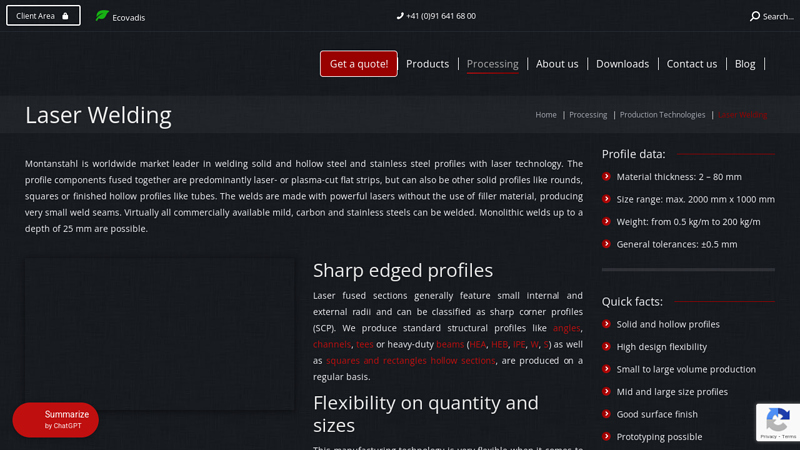Navigate to Contact us
This screenshot has height=450, width=800.
(691, 64)
